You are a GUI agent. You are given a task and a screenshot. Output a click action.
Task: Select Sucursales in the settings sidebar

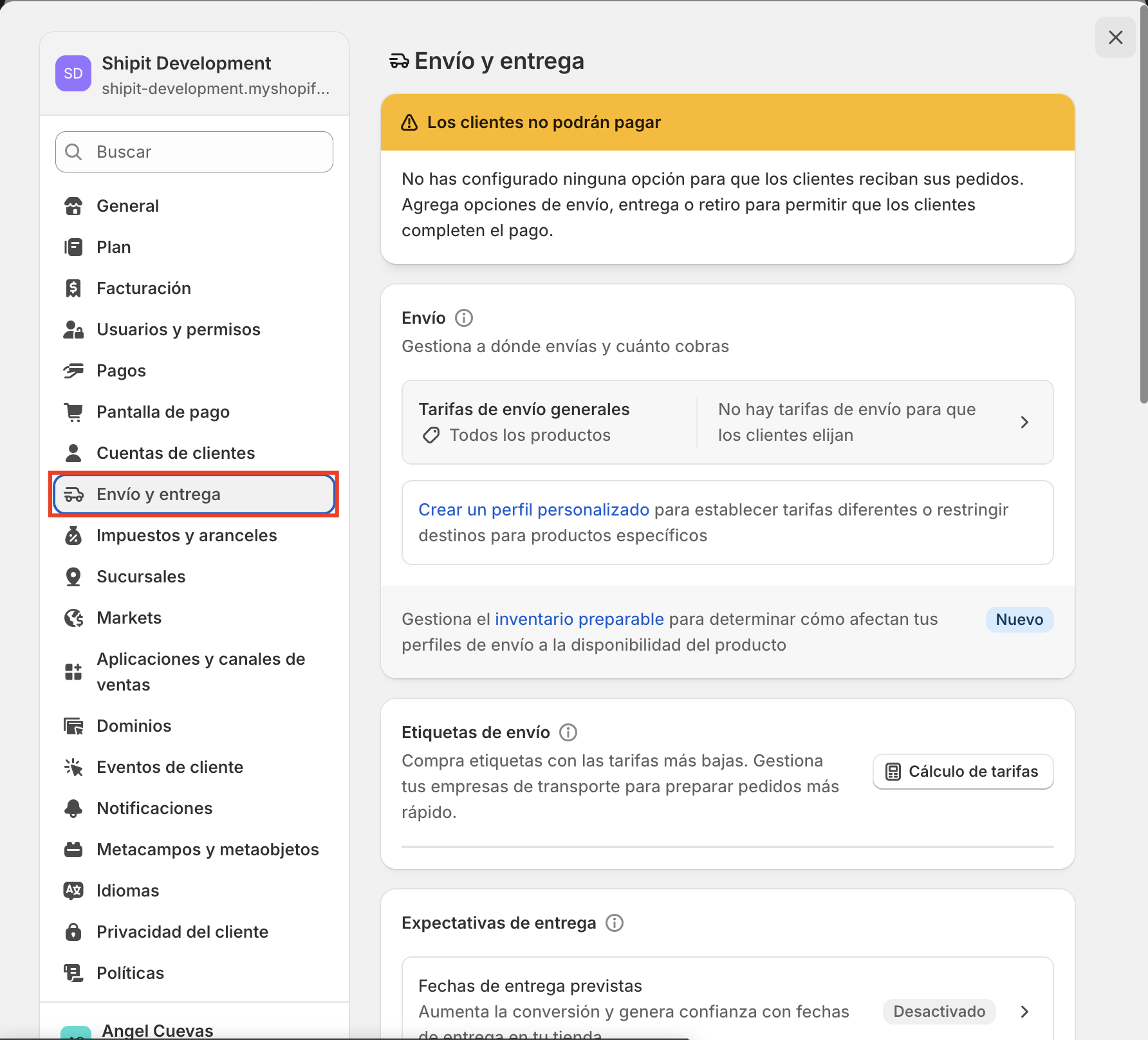tap(141, 577)
